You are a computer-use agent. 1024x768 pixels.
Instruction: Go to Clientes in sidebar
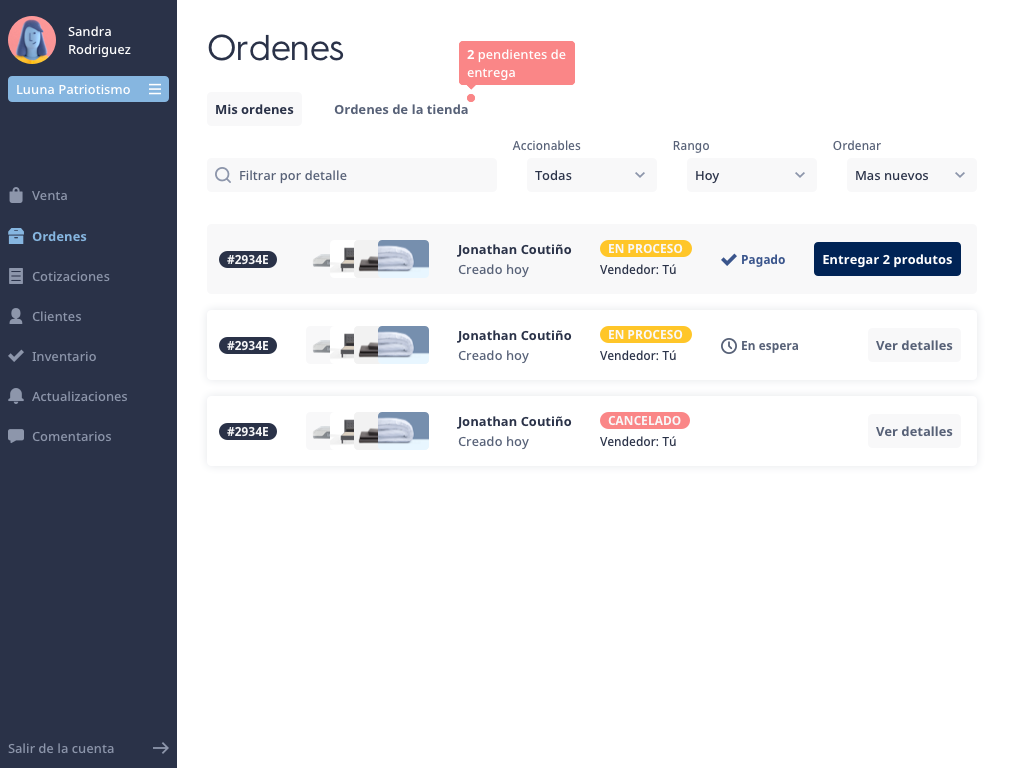(57, 316)
